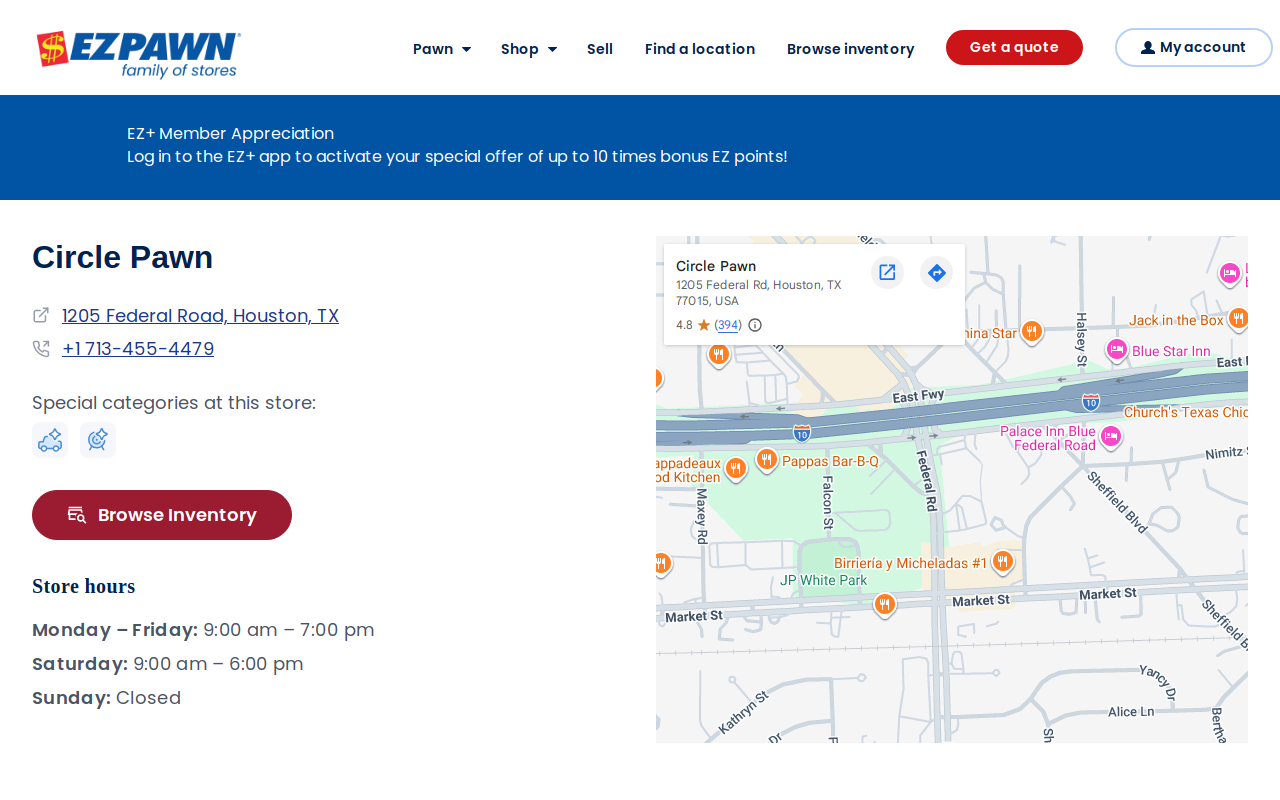Call the +1 713-455-4479 phone link
The width and height of the screenshot is (1280, 800).
pos(138,349)
